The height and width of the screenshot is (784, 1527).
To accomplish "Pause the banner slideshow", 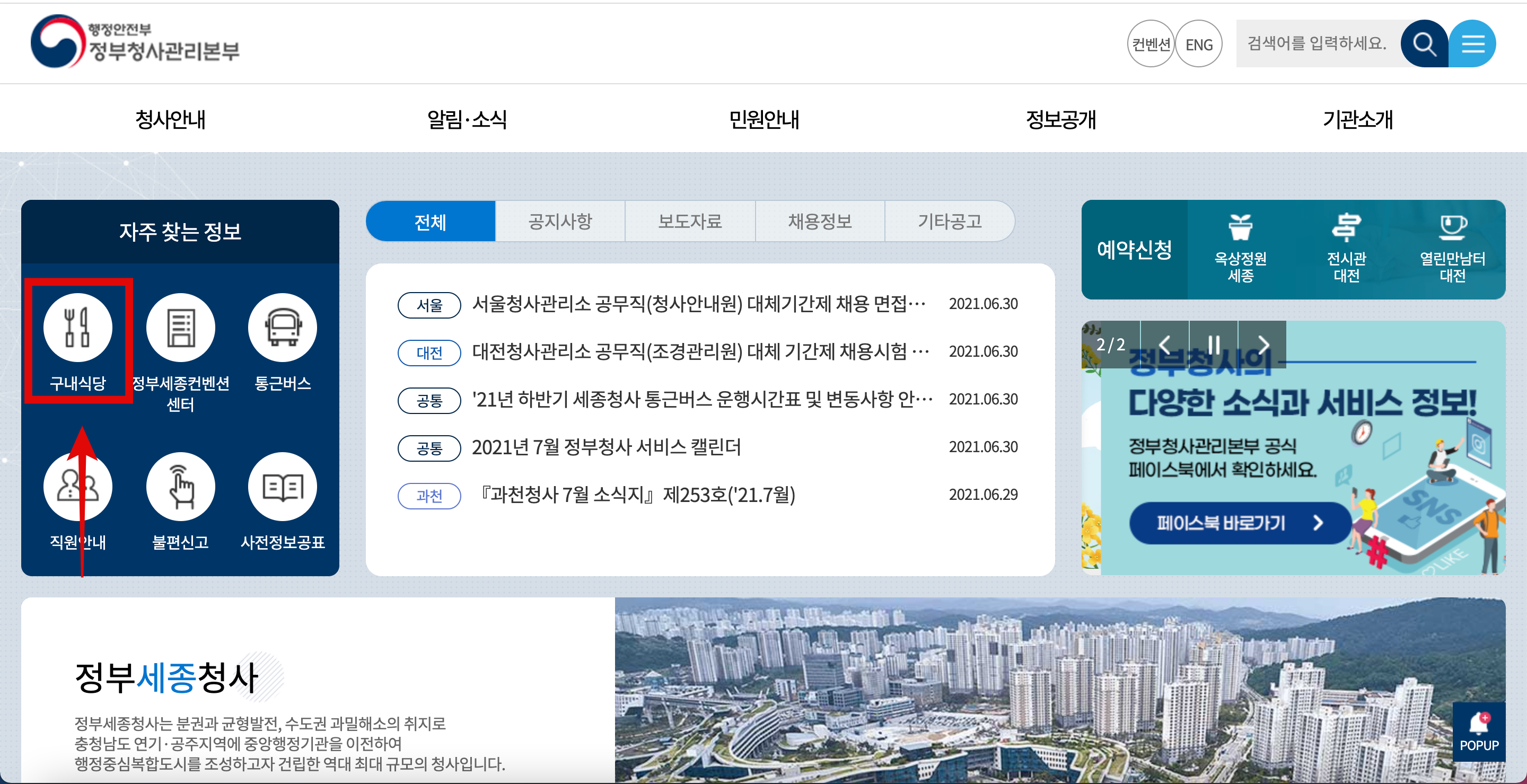I will coord(1214,345).
